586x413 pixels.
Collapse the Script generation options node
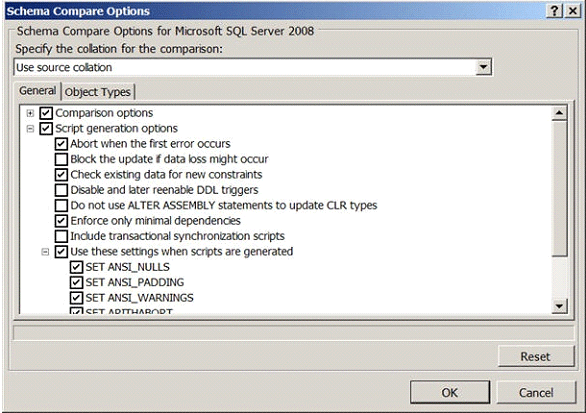point(30,129)
